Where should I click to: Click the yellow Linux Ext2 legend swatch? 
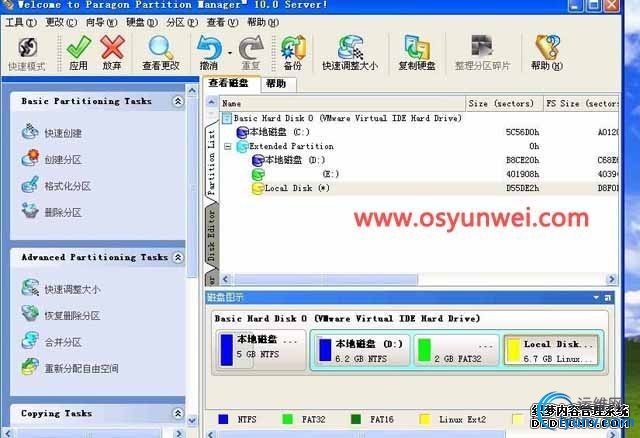(x=424, y=419)
